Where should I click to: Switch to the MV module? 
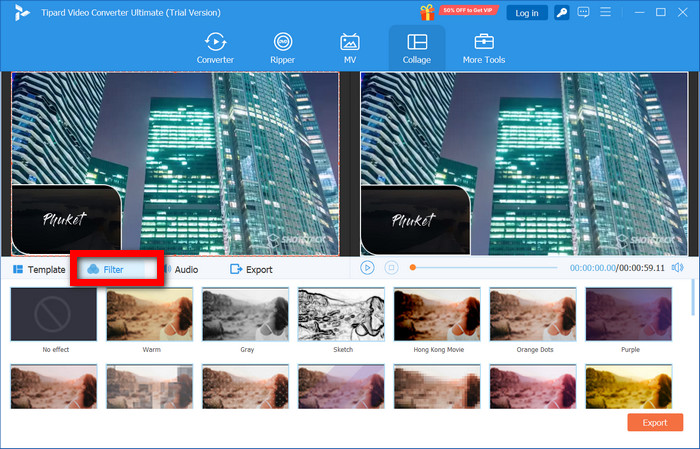(350, 48)
